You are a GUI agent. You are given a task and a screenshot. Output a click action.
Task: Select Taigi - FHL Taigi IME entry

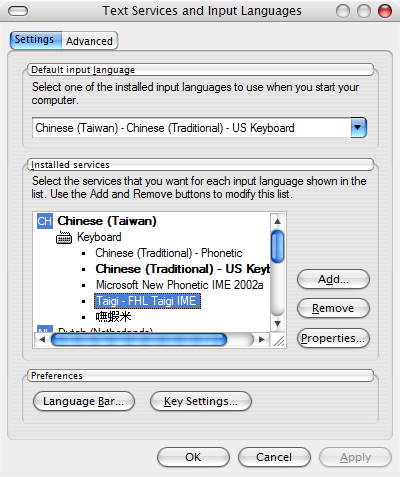click(147, 301)
